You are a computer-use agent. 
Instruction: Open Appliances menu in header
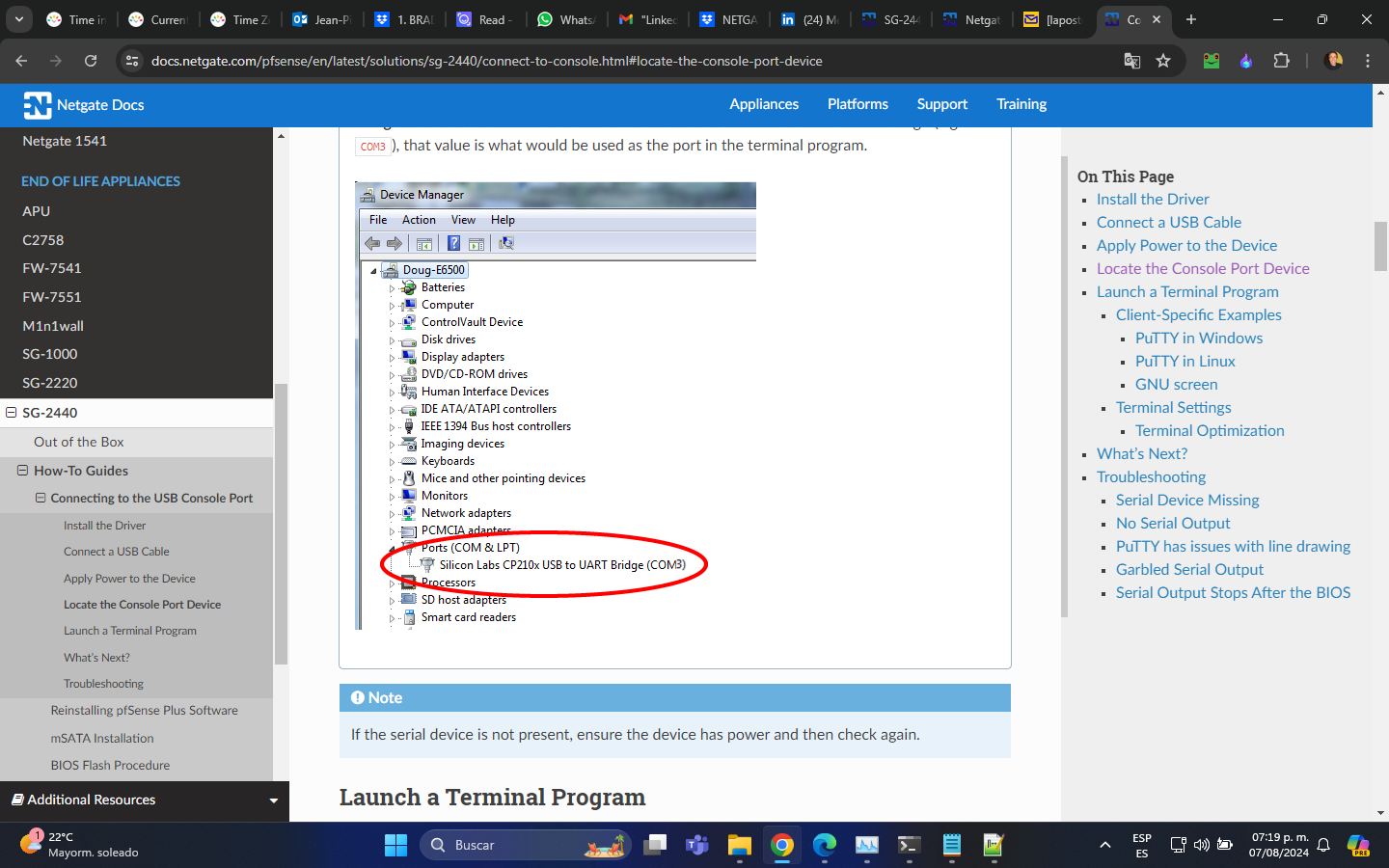coord(764,104)
